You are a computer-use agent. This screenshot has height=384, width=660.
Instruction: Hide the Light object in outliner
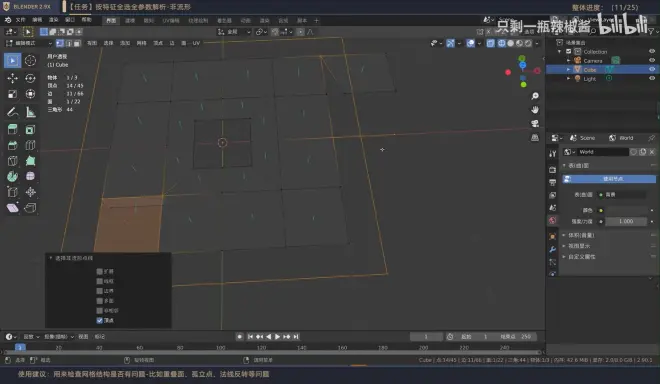click(x=652, y=78)
